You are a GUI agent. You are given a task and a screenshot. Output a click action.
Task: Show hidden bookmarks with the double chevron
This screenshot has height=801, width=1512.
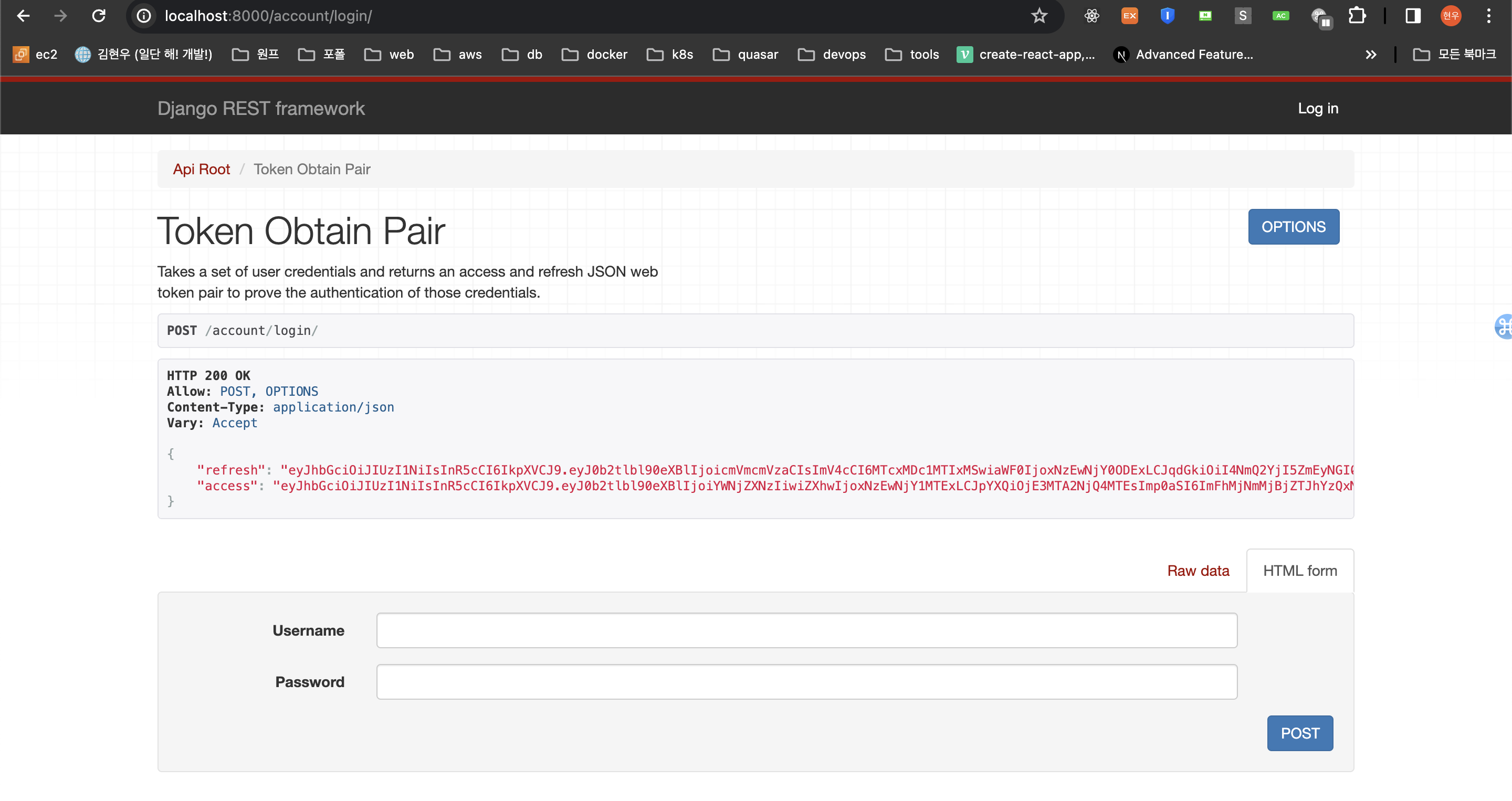click(x=1371, y=55)
